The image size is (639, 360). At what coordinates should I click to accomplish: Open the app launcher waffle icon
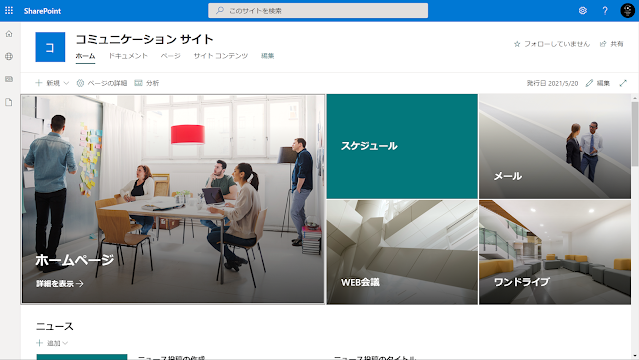[9, 11]
